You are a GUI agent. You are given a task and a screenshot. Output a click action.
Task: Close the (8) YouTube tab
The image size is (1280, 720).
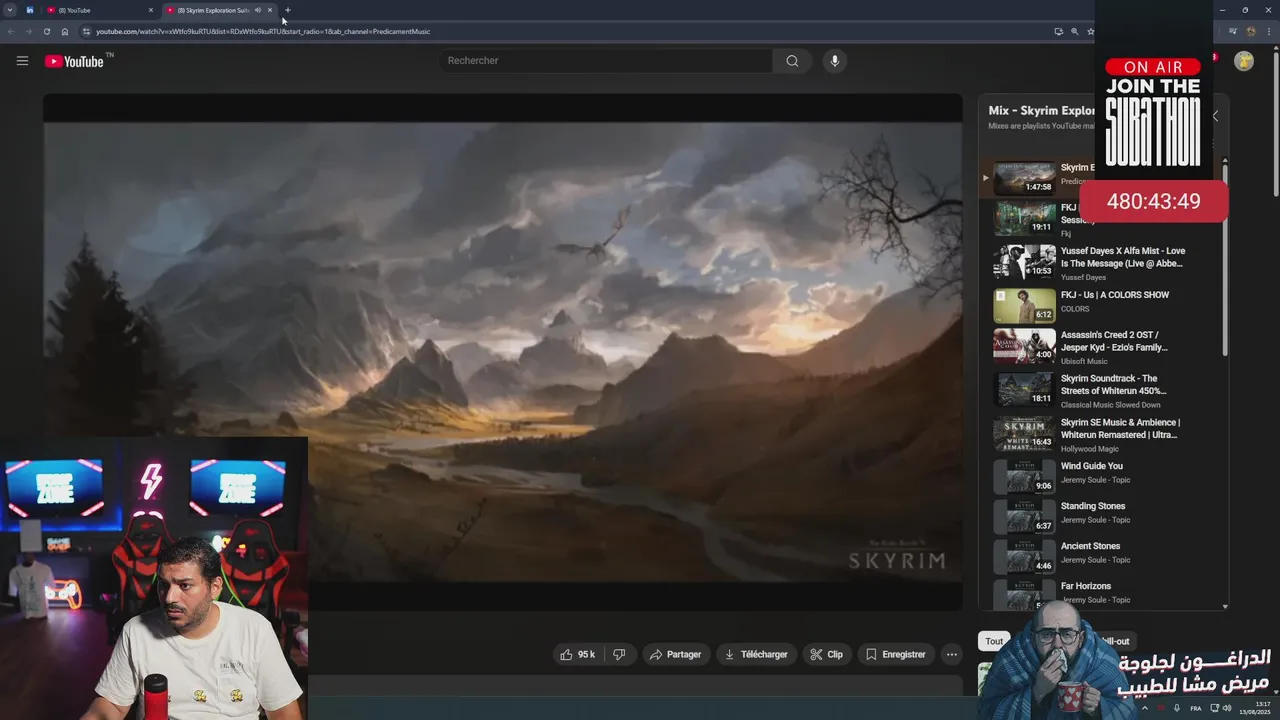(x=151, y=10)
